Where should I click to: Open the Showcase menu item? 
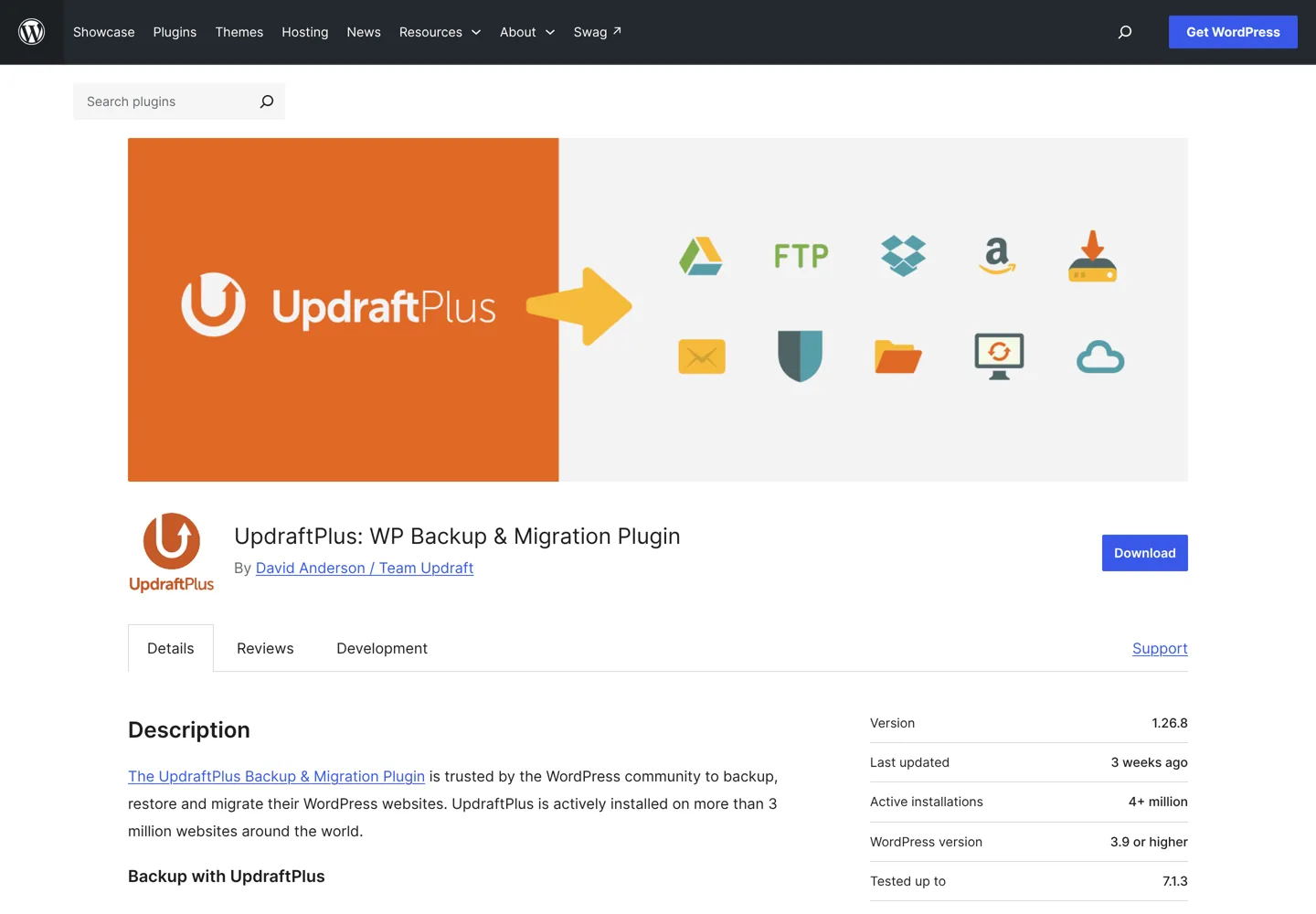[x=104, y=32]
